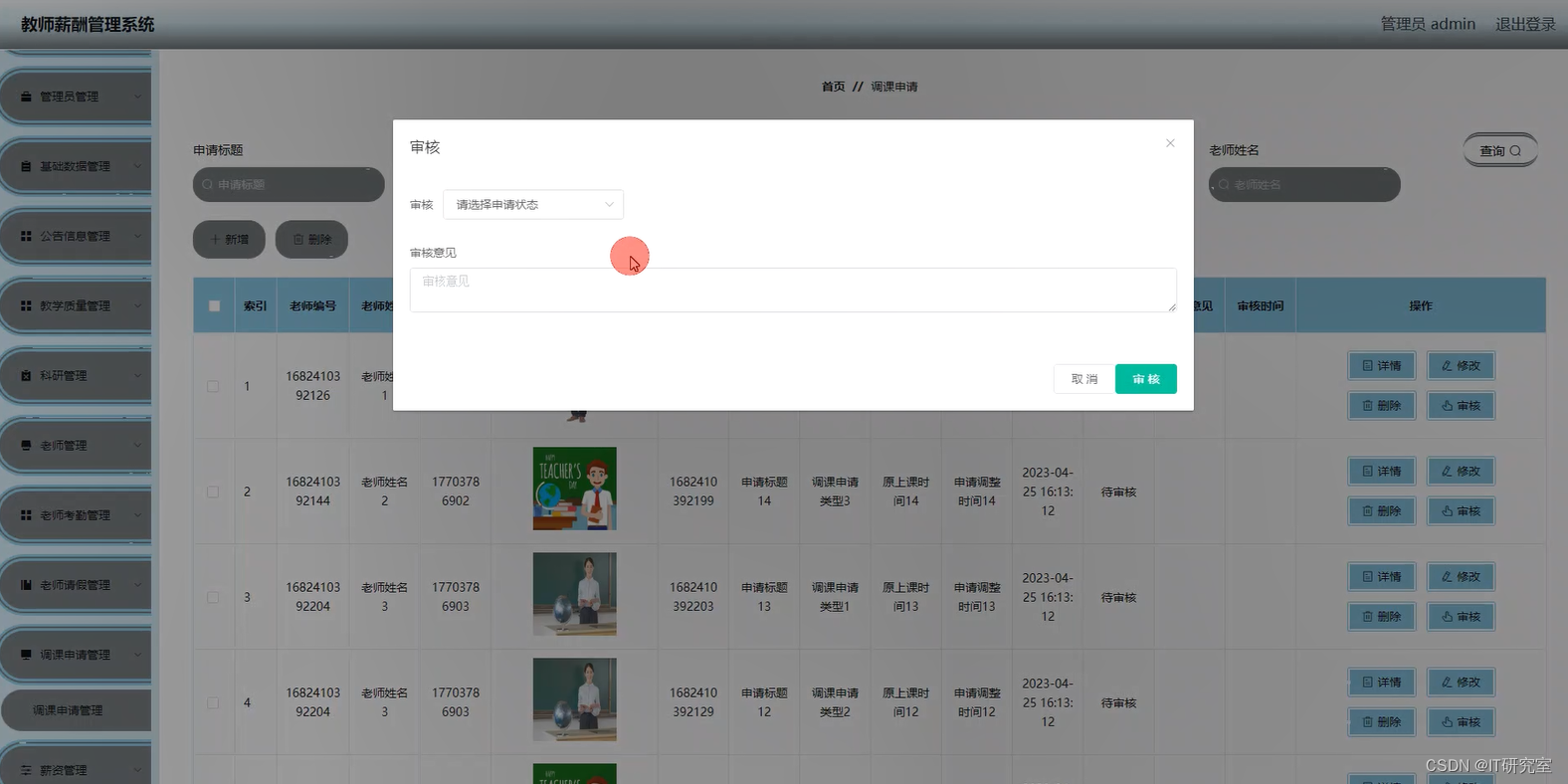Go to 首页 in the breadcrumb
Image resolution: width=1568 pixels, height=784 pixels.
[833, 87]
